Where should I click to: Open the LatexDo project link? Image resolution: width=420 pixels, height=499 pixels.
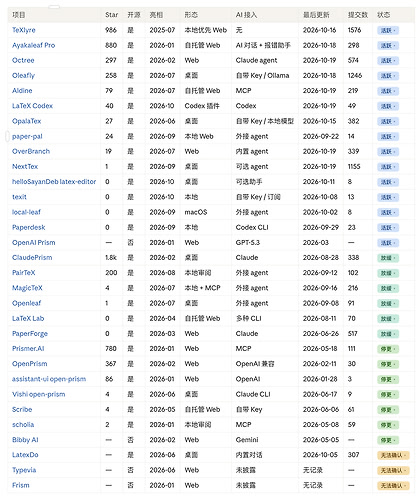25,455
